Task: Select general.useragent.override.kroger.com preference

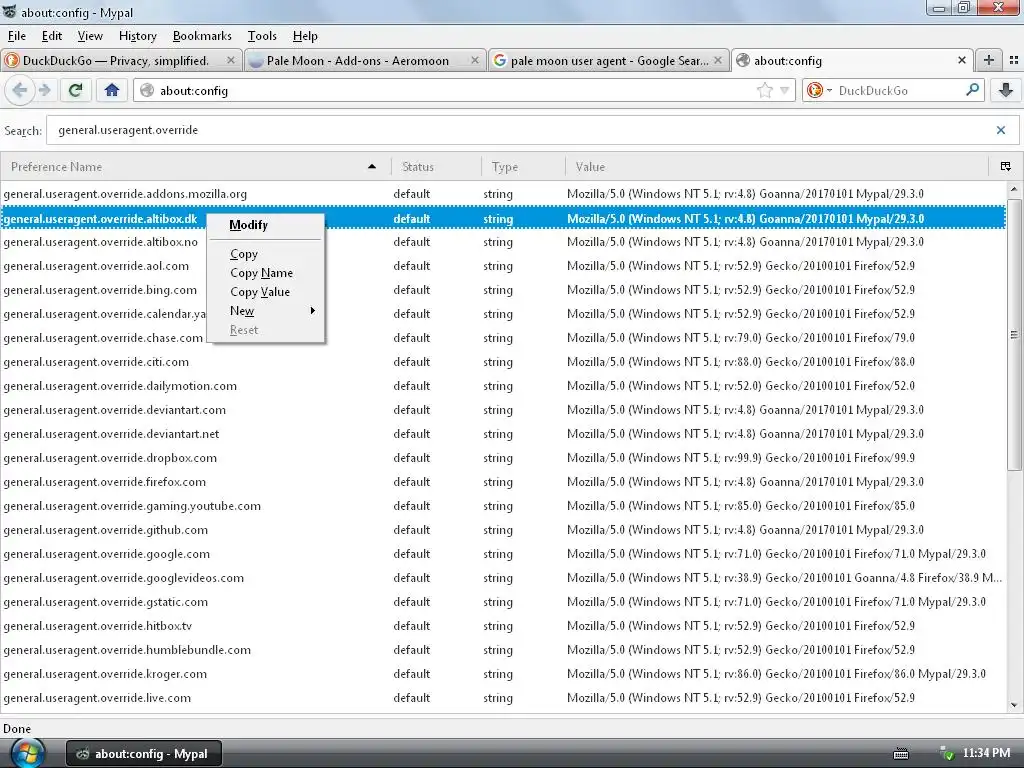Action: pyautogui.click(x=503, y=674)
